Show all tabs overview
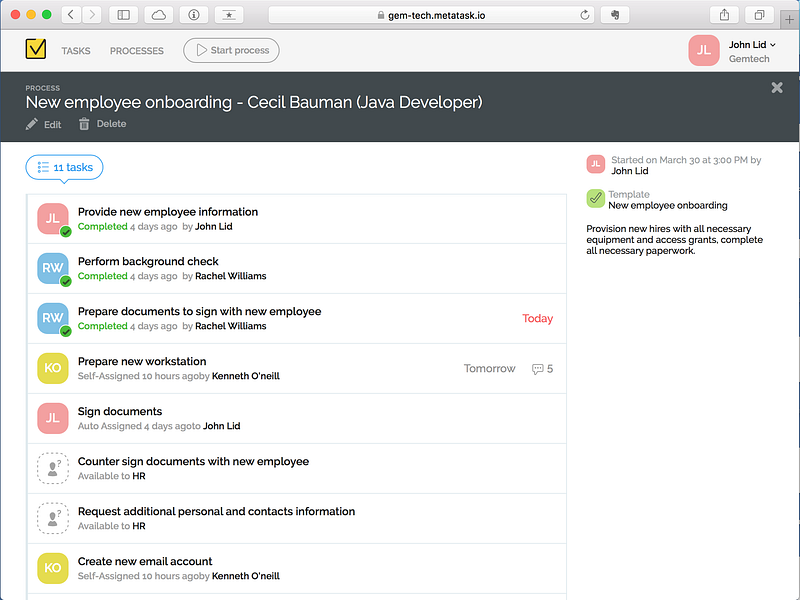 tap(760, 15)
